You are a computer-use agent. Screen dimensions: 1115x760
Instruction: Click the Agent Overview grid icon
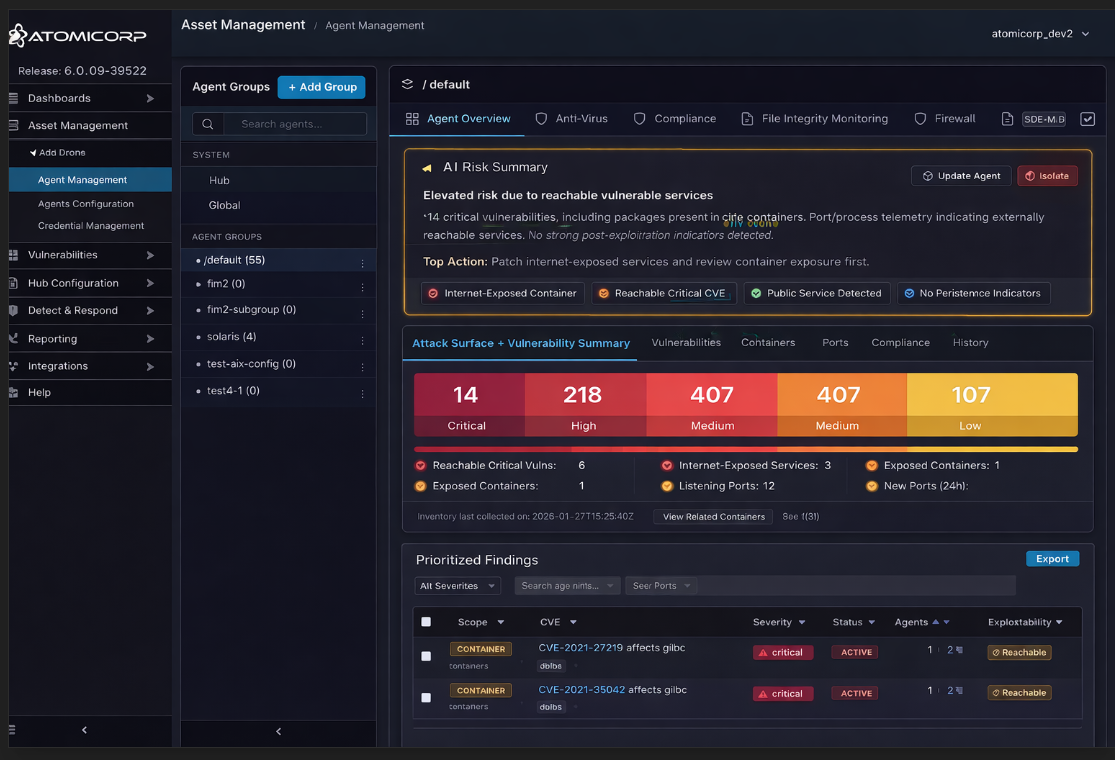click(x=412, y=119)
